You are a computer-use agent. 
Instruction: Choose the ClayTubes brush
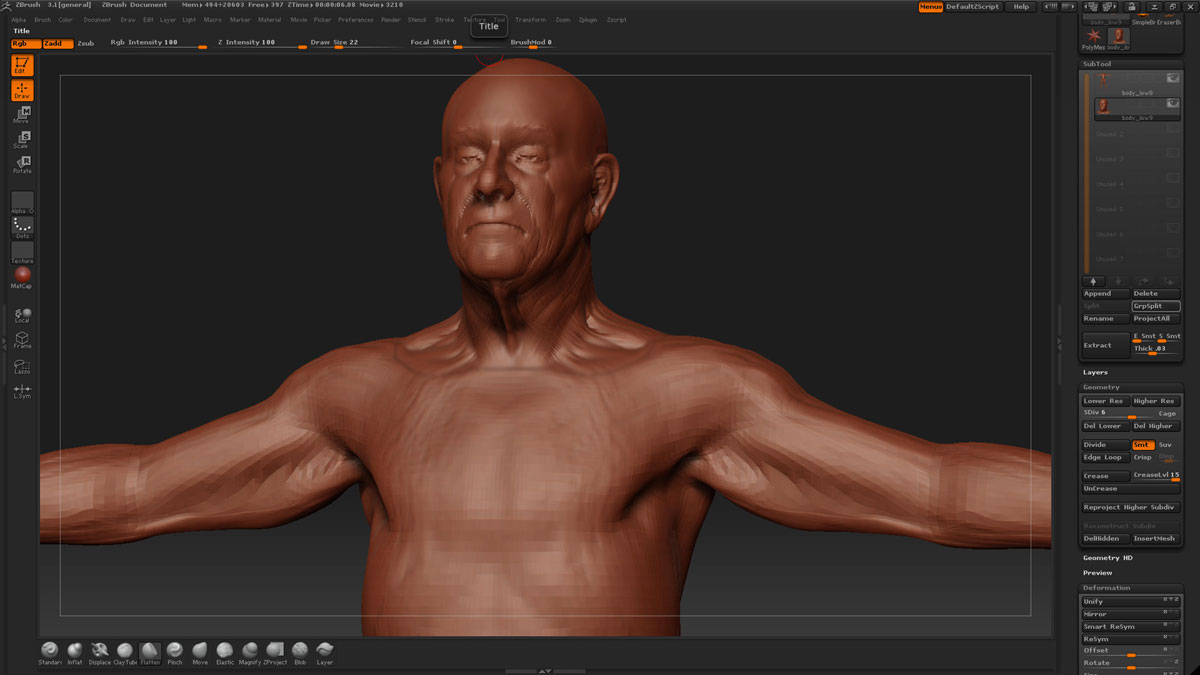(x=125, y=652)
